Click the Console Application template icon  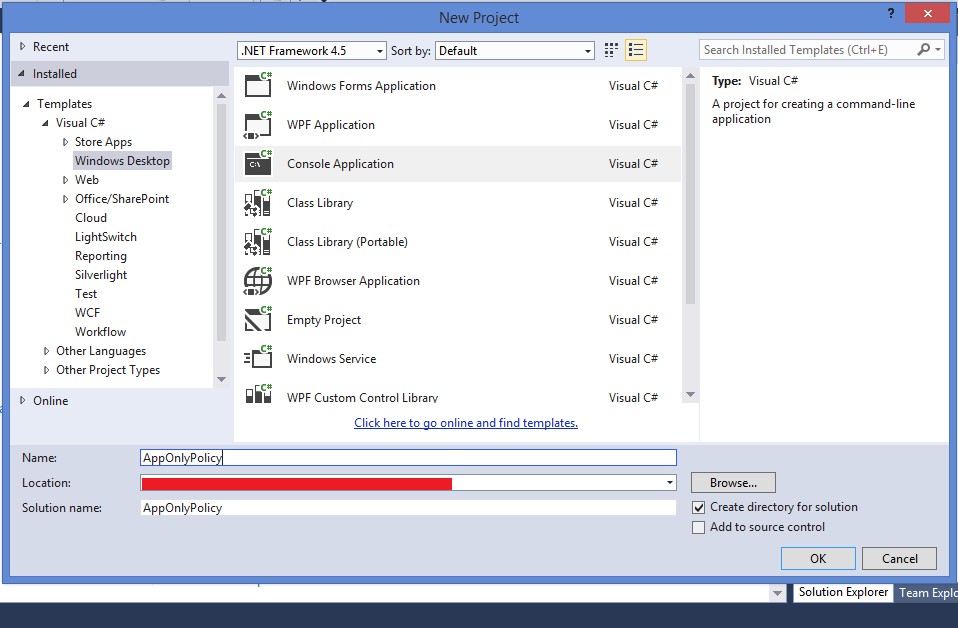pyautogui.click(x=258, y=163)
